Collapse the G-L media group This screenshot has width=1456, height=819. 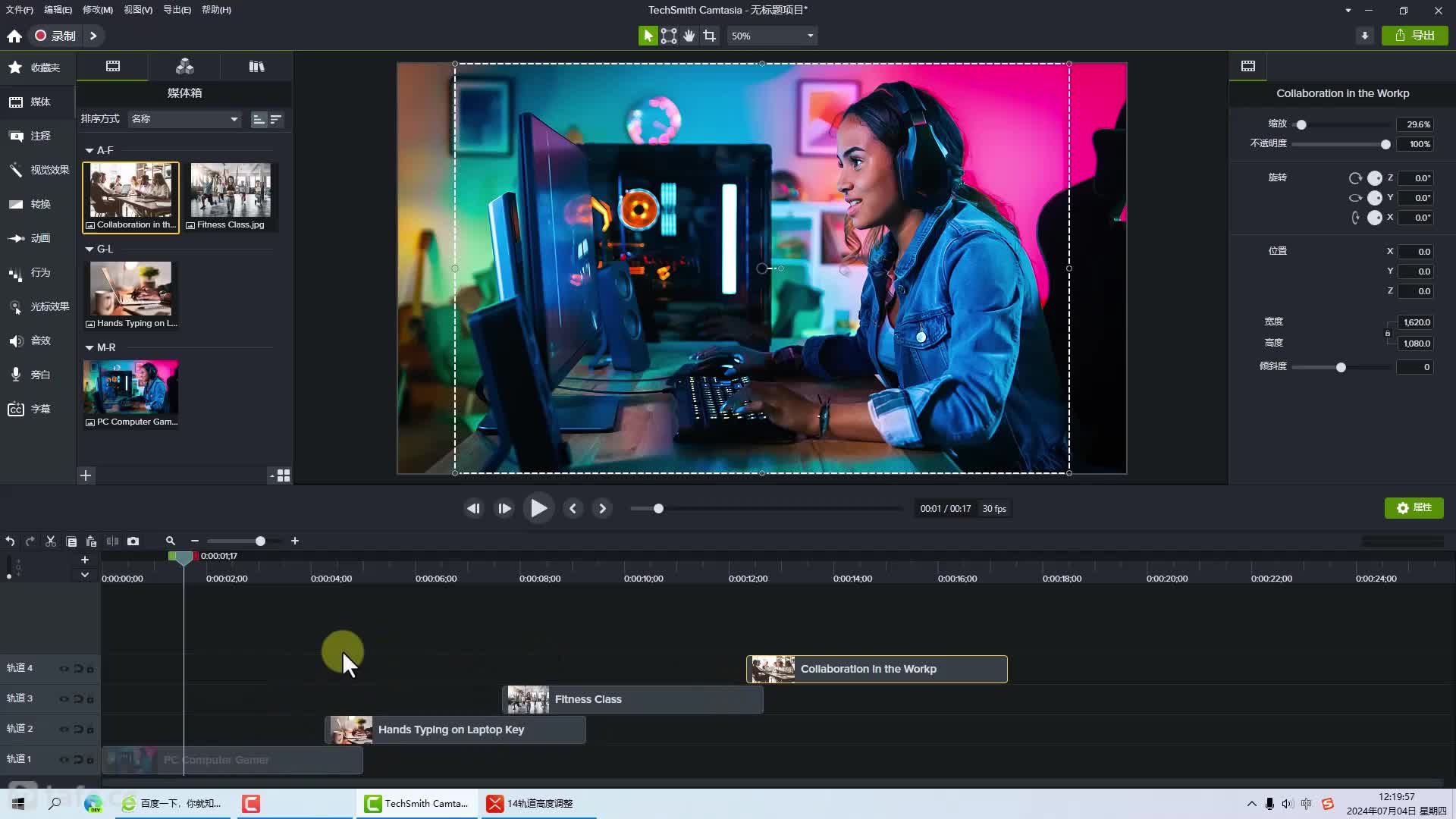[x=89, y=249]
